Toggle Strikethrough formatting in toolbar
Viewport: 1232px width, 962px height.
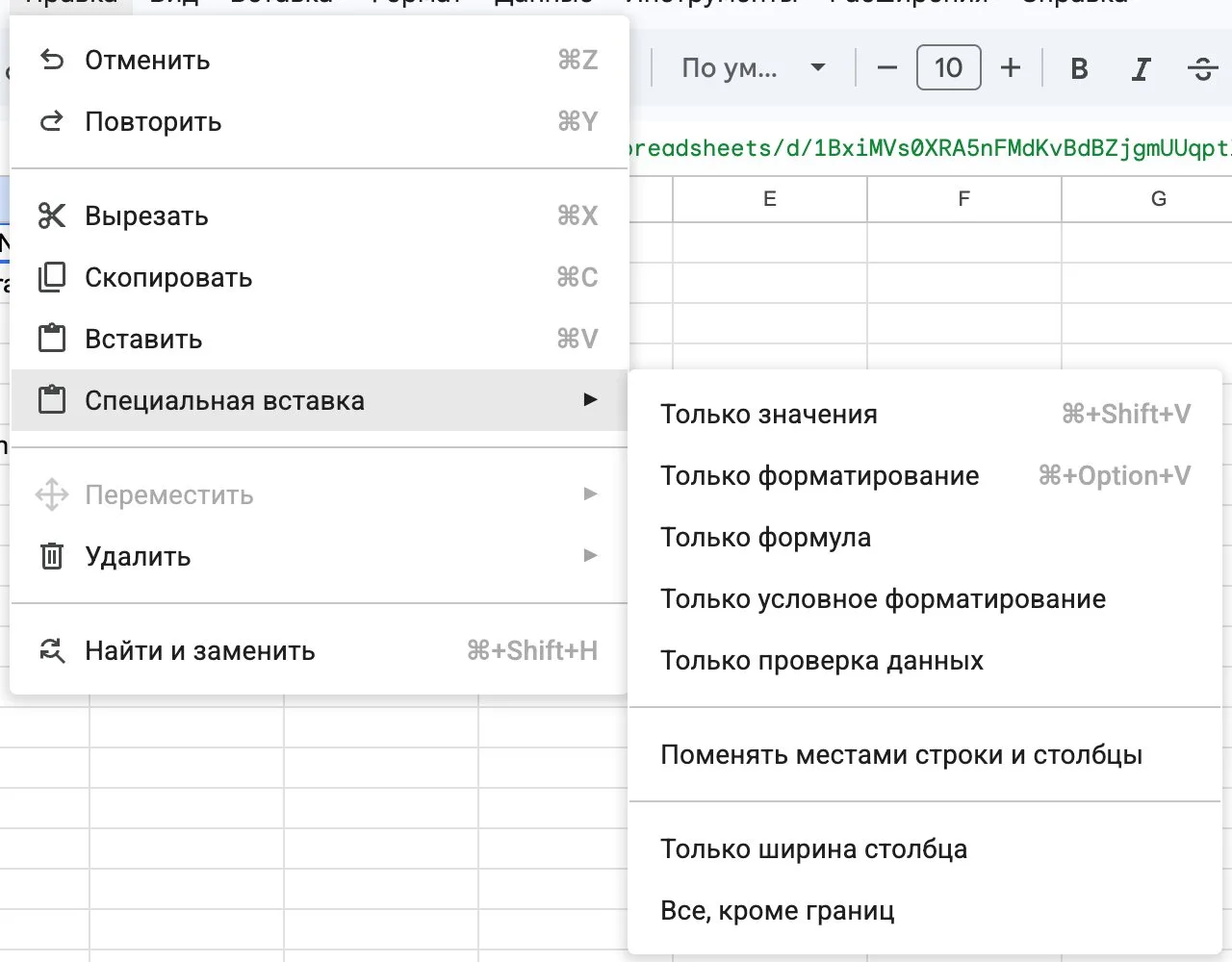click(x=1203, y=68)
